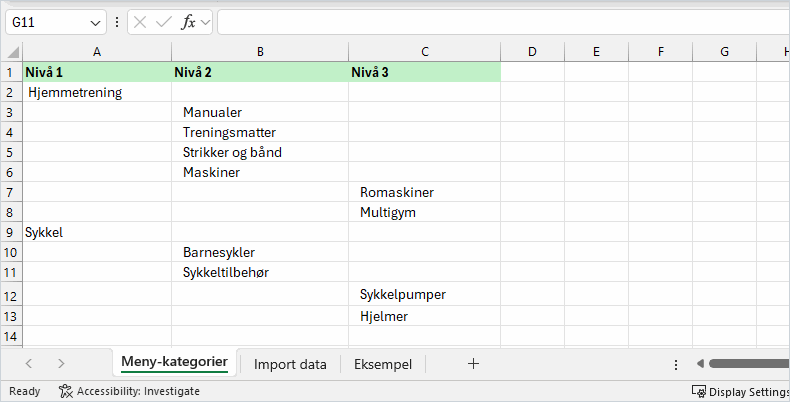Select column B header
Image resolution: width=790 pixels, height=402 pixels.
(260, 52)
